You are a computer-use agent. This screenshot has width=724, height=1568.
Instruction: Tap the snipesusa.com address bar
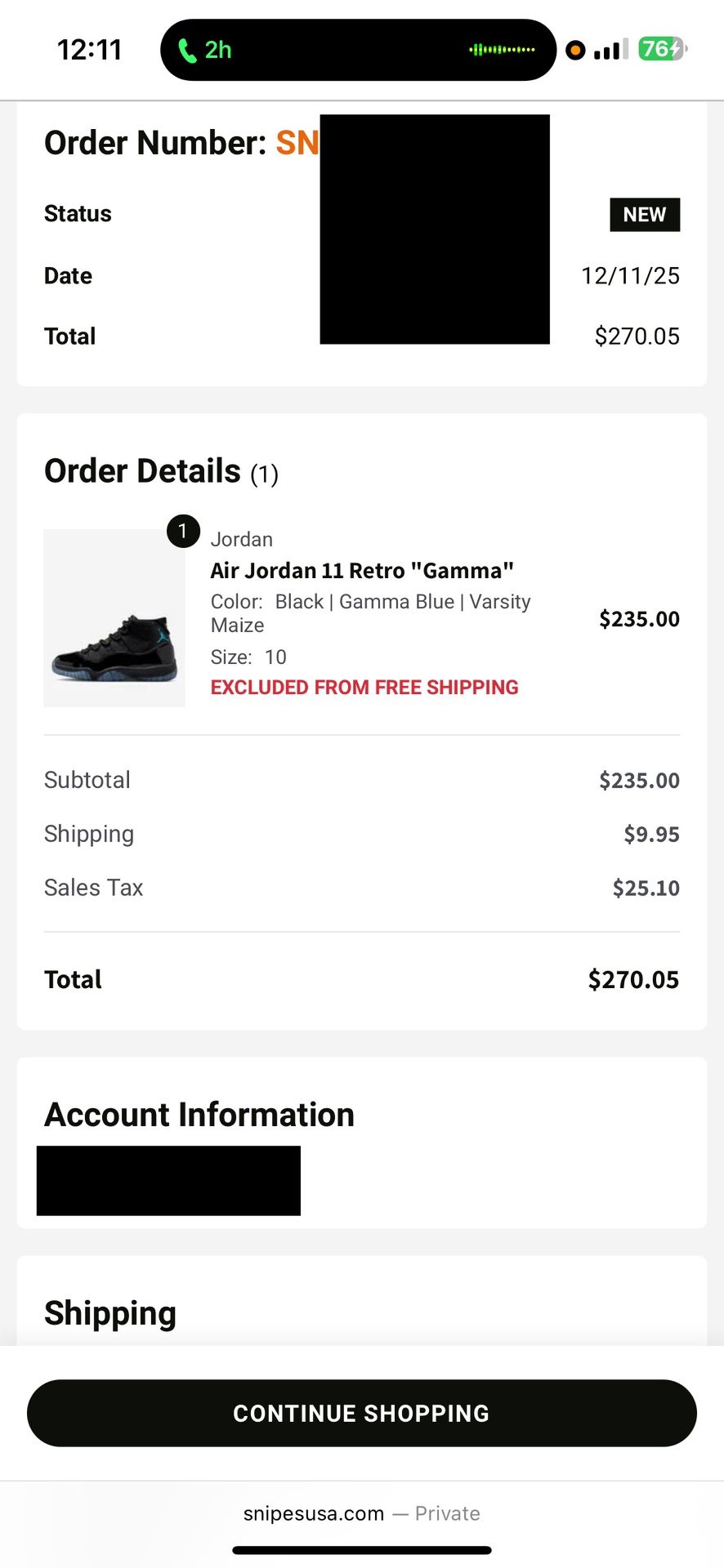(314, 1513)
